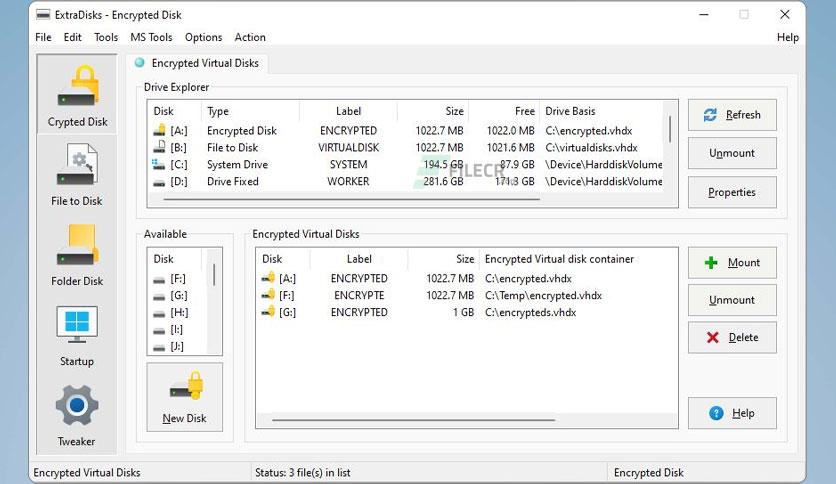Click 'C:\Temp\encrypted.vhdx' container path
The height and width of the screenshot is (484, 836).
coord(543,295)
